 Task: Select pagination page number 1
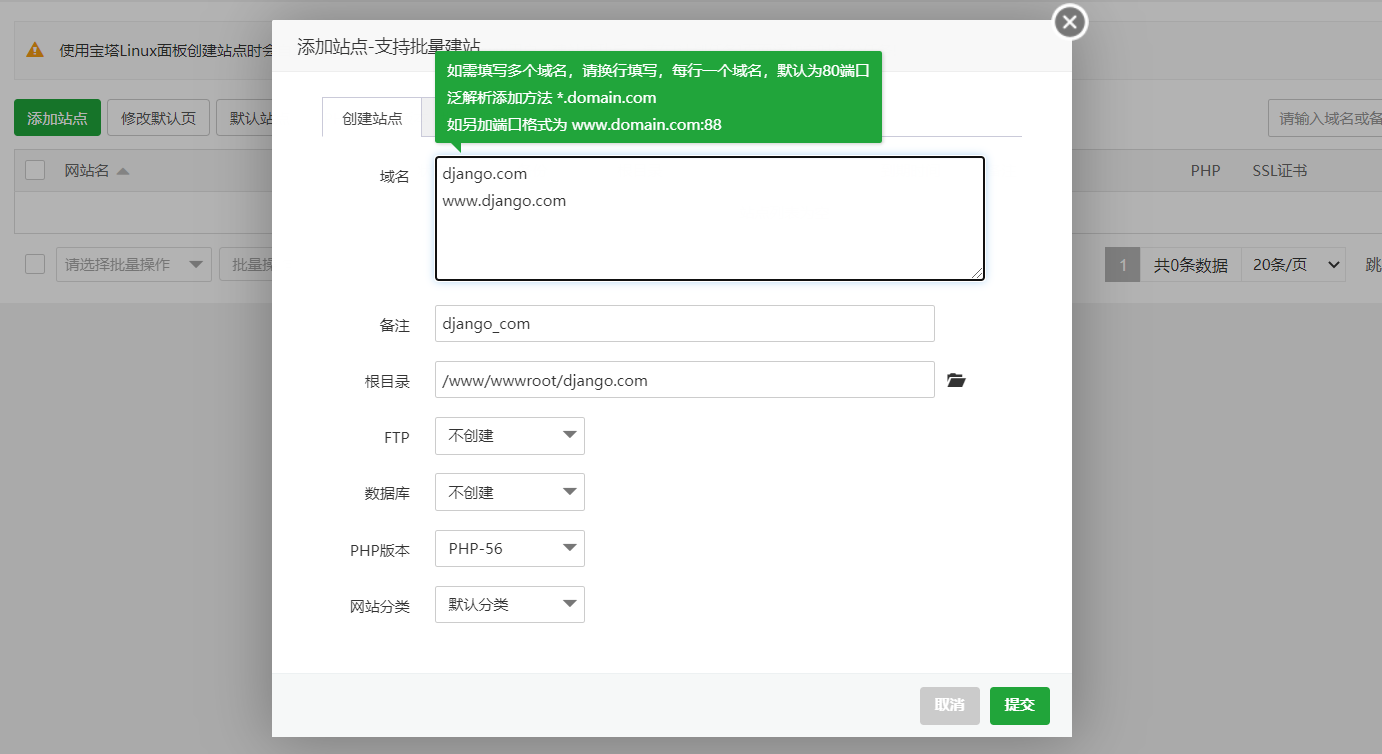tap(1122, 263)
